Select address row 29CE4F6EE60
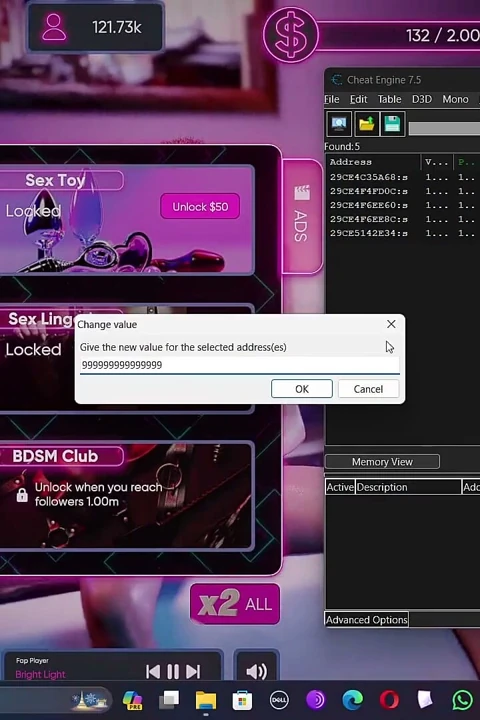 tap(403, 205)
